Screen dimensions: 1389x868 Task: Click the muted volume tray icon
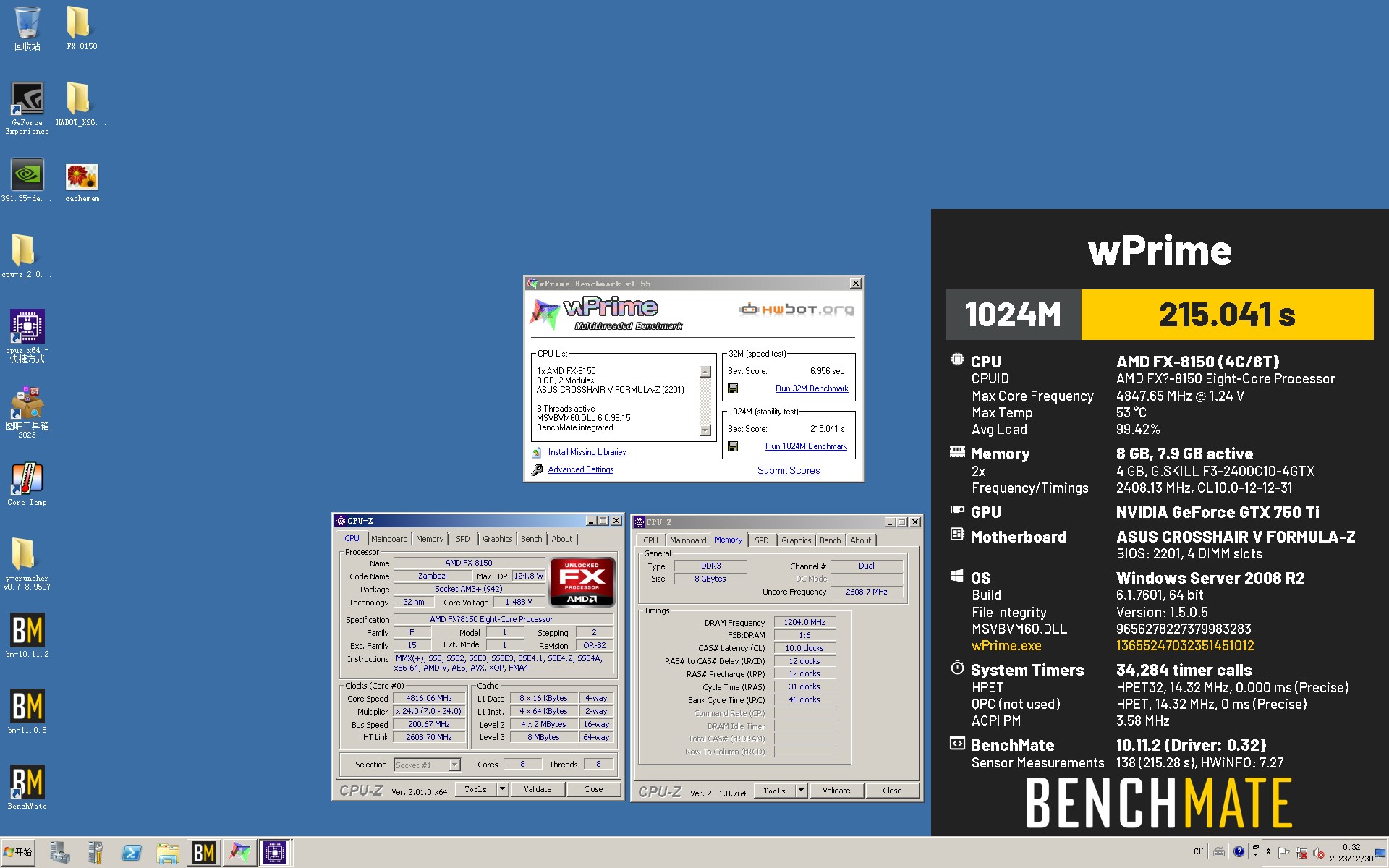[x=1318, y=853]
